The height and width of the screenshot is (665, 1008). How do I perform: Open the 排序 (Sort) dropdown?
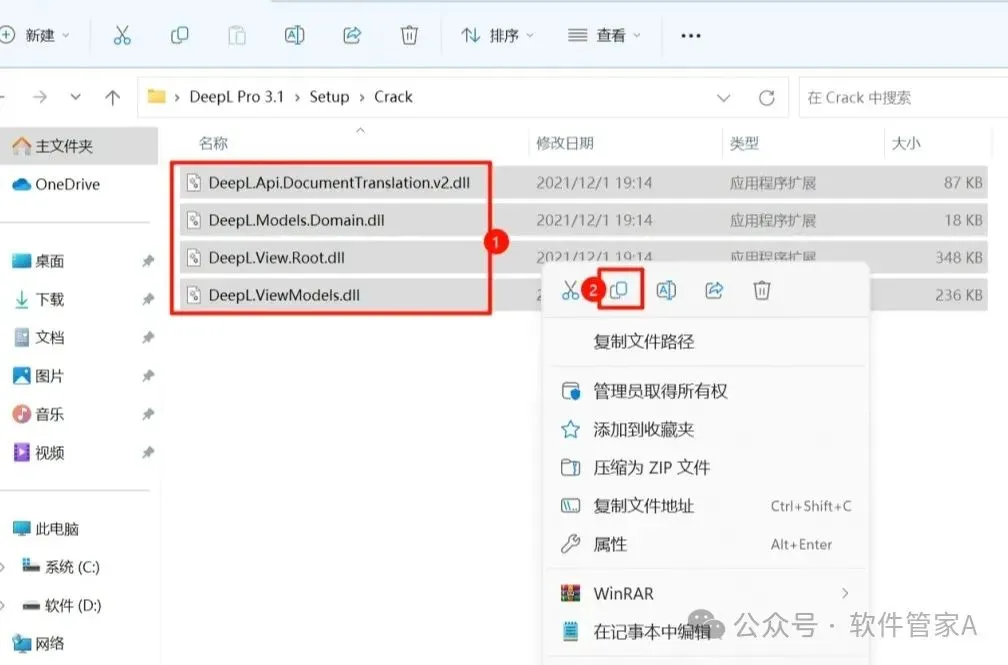498,35
